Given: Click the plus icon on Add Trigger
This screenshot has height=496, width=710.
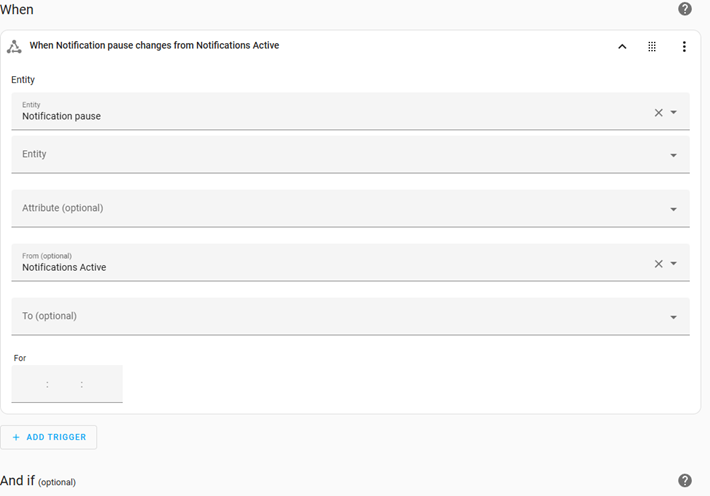Looking at the screenshot, I should coord(16,437).
